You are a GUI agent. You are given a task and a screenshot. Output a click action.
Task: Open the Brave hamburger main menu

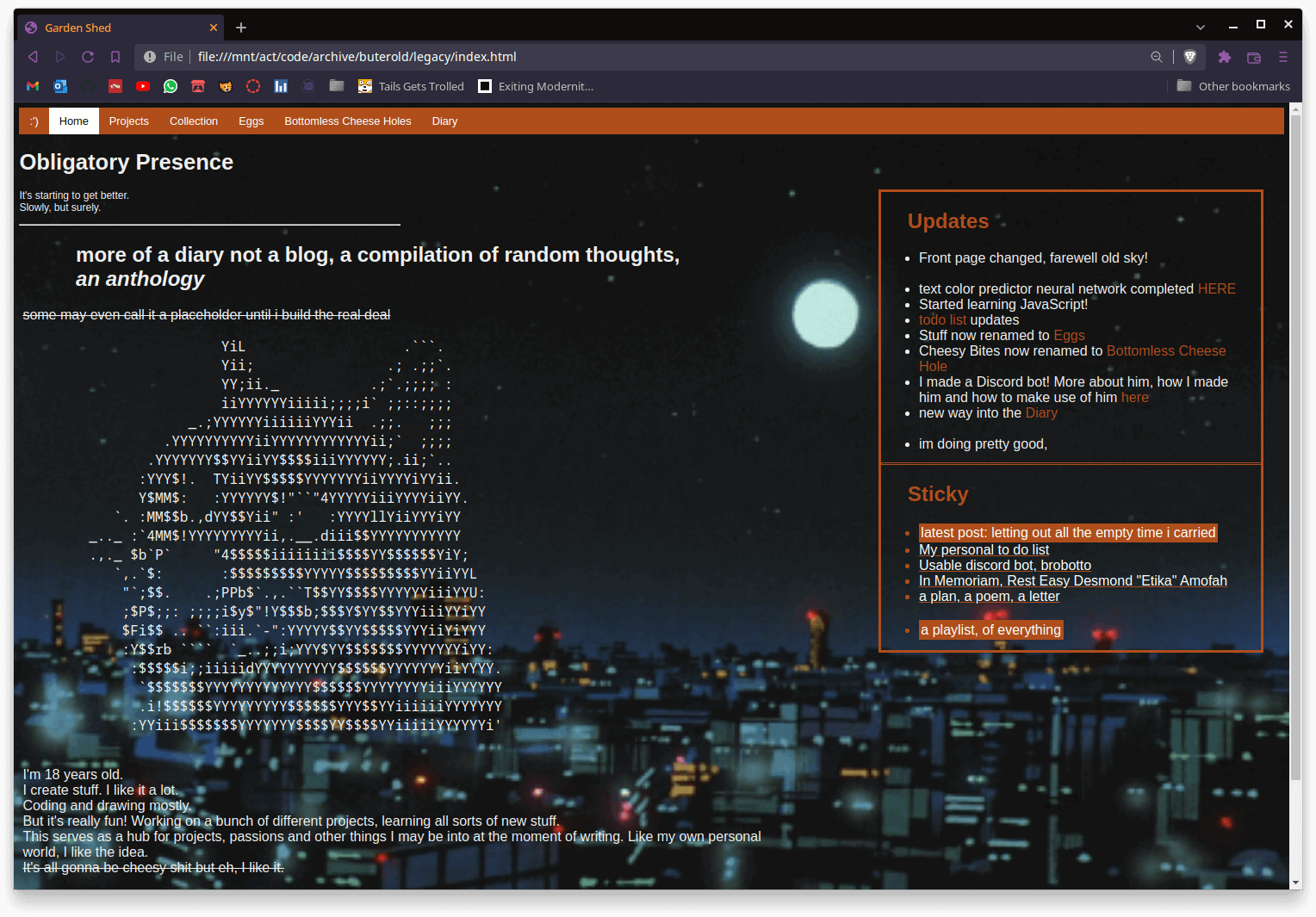pyautogui.click(x=1283, y=57)
